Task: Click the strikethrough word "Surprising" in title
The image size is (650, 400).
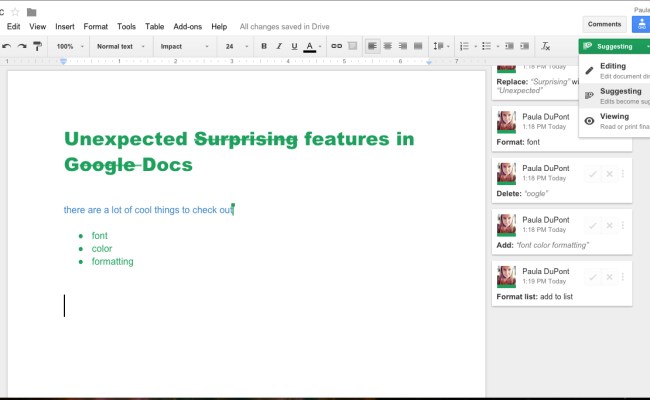Action: (x=246, y=139)
